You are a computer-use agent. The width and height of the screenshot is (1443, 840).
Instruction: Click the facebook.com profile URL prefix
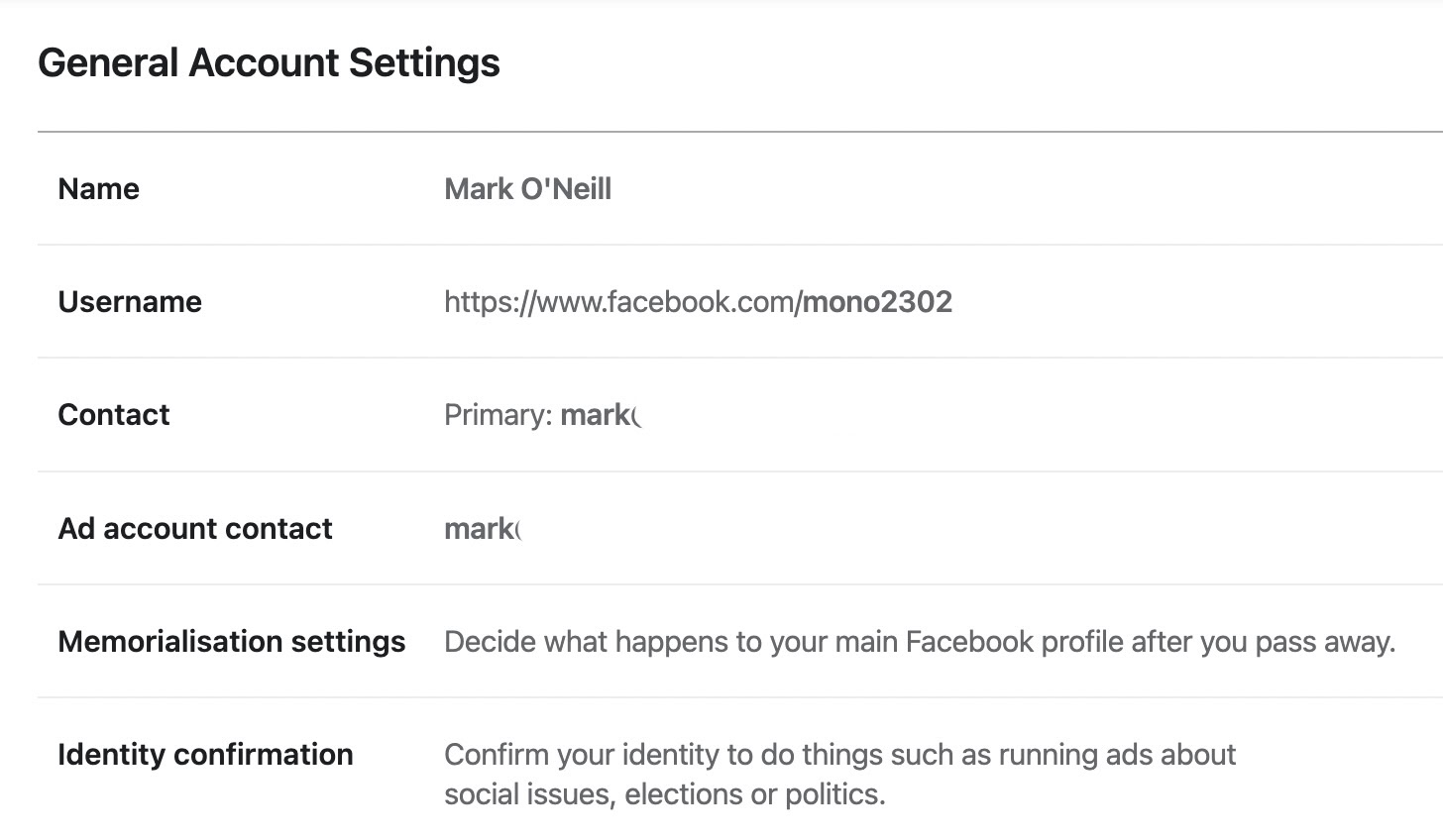click(622, 301)
